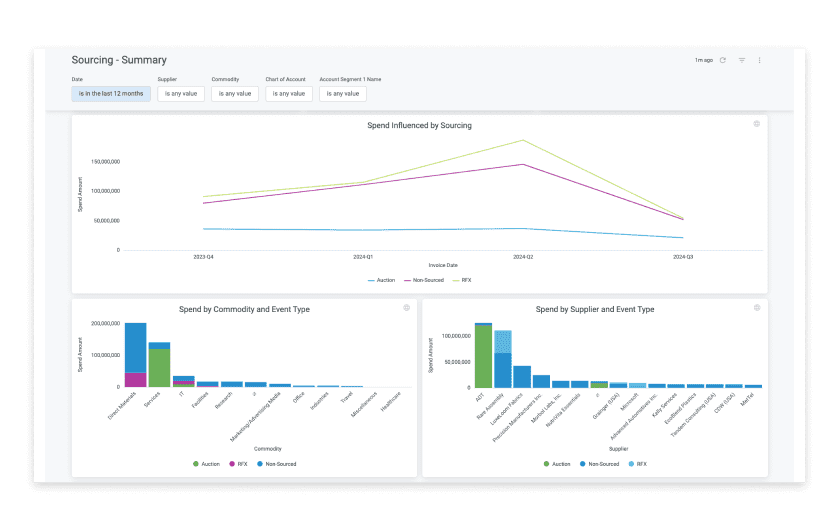
Task: Toggle RFX series in line chart legend
Action: 462,280
